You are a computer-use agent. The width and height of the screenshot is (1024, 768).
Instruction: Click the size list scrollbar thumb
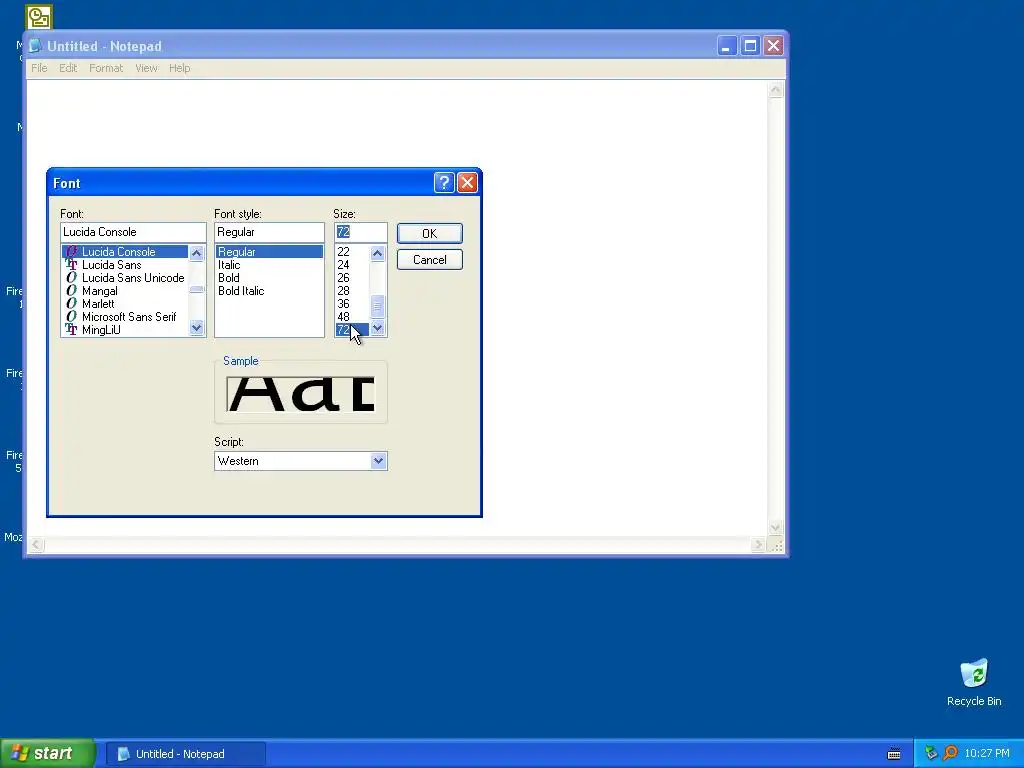pos(377,306)
